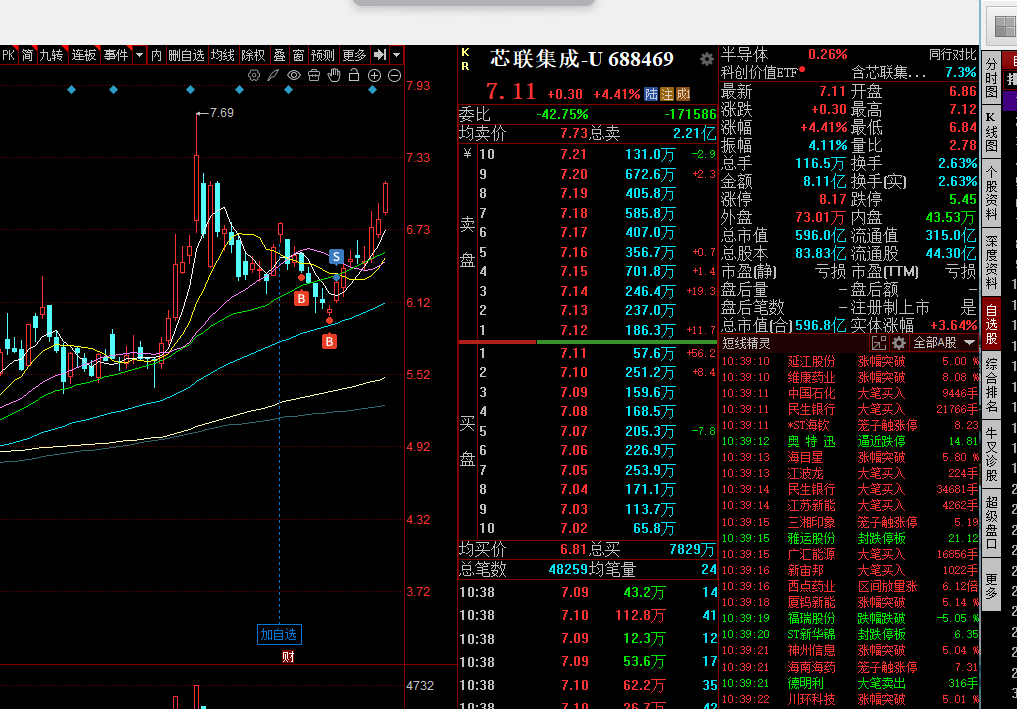This screenshot has width=1017, height=709.
Task: Open dropdown arrow at end of chart toolbar
Action: pos(396,55)
